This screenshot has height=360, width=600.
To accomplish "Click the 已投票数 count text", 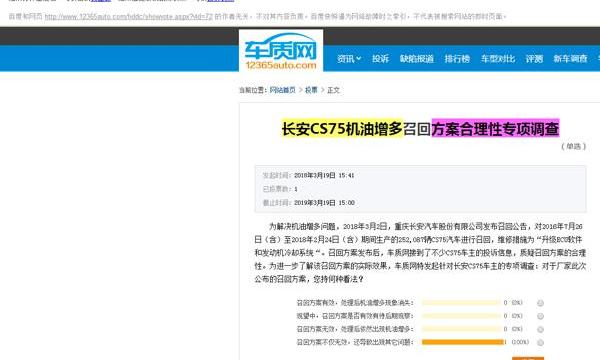I will click(280, 189).
